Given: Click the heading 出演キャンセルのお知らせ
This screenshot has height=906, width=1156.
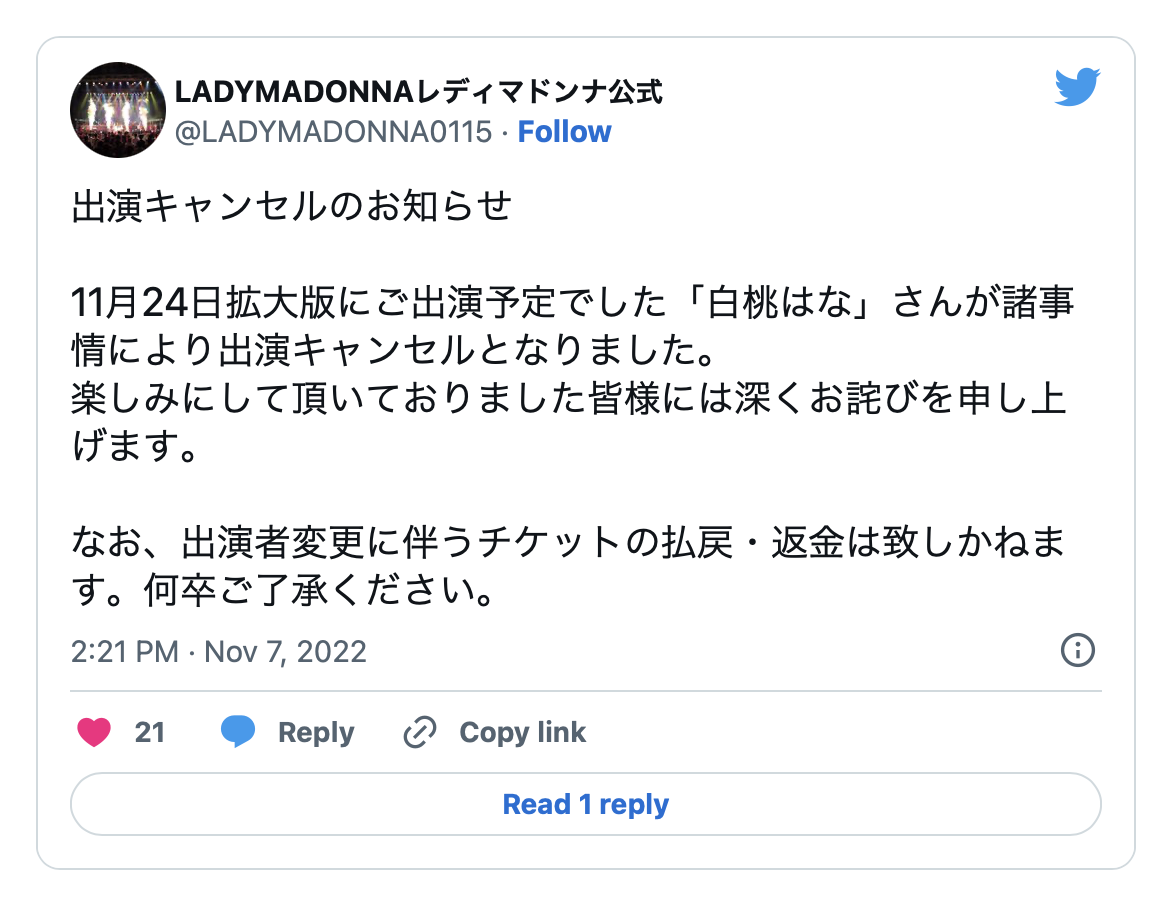Looking at the screenshot, I should point(291,207).
